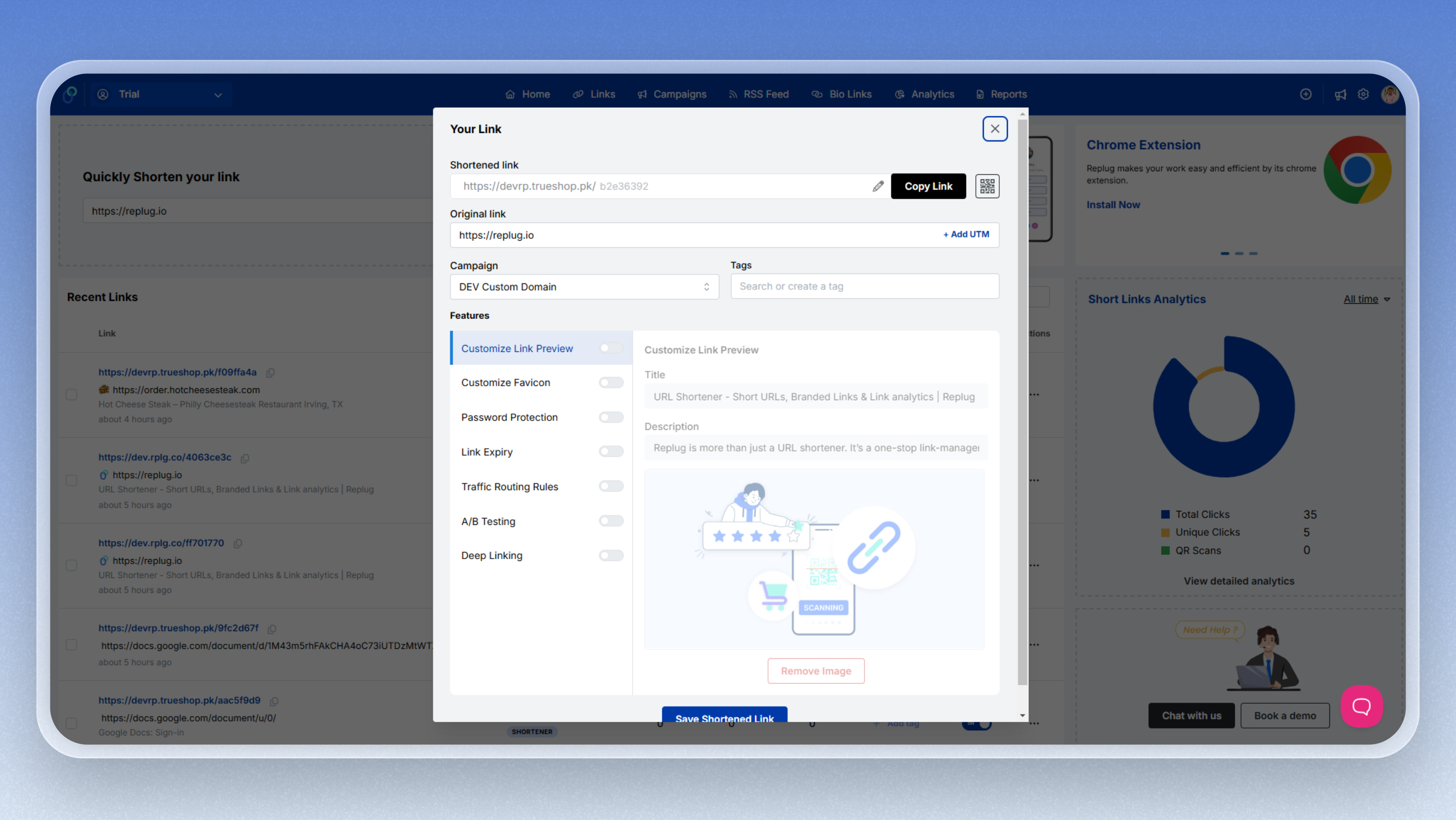Click the Tags search input field
The height and width of the screenshot is (820, 1456).
tap(864, 287)
